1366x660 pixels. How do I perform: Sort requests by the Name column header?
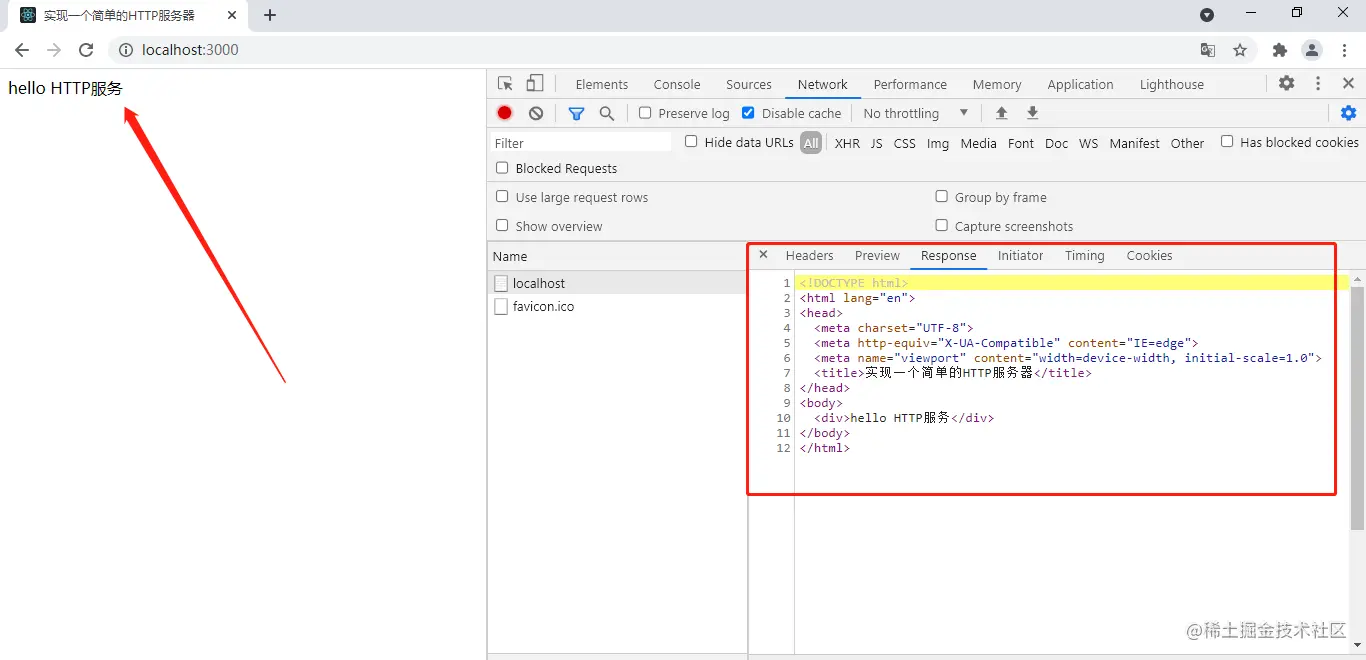point(618,256)
